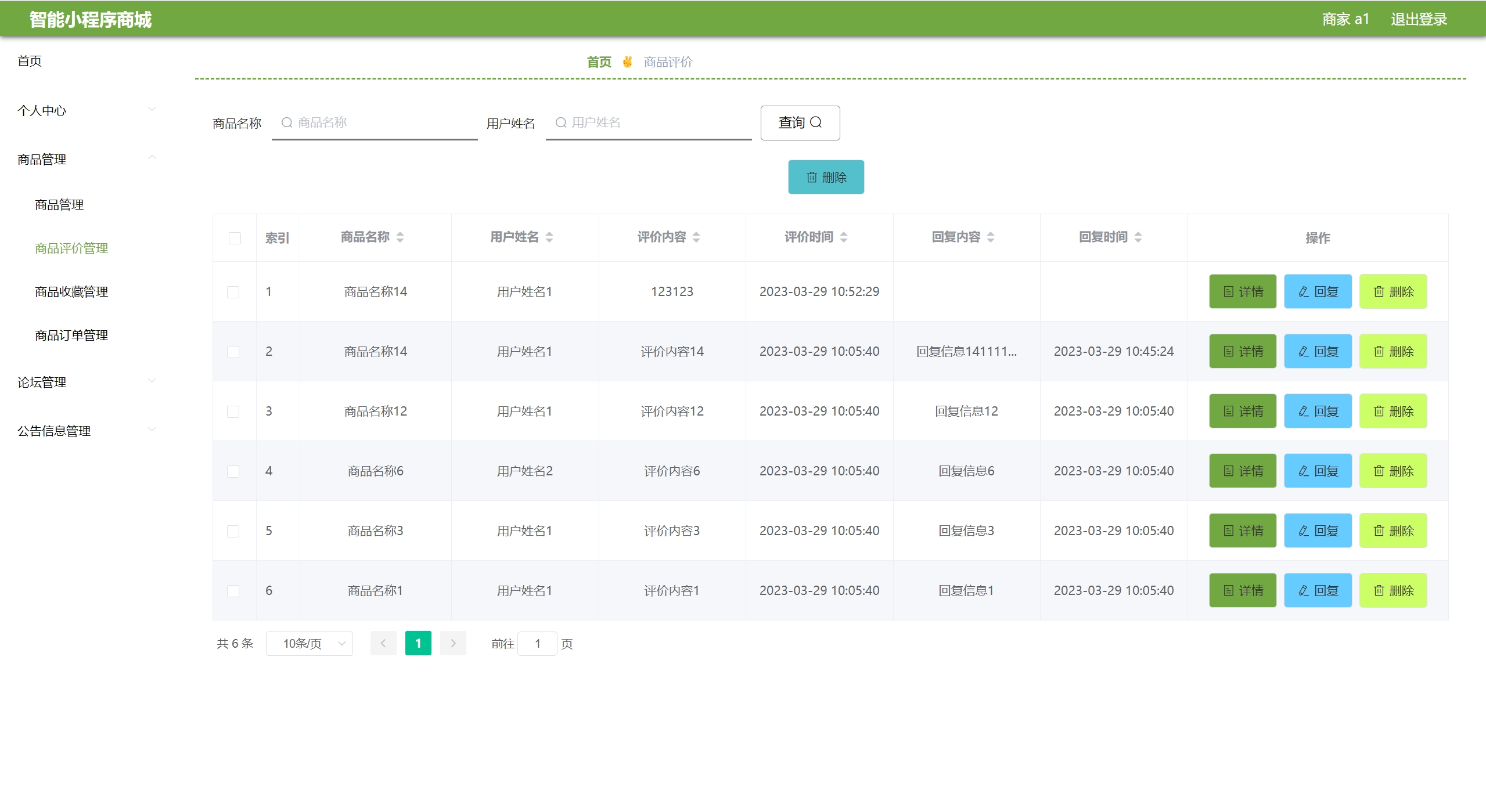1486x812 pixels.
Task: Click sort arrows beside 回复内容 header
Action: 991,237
